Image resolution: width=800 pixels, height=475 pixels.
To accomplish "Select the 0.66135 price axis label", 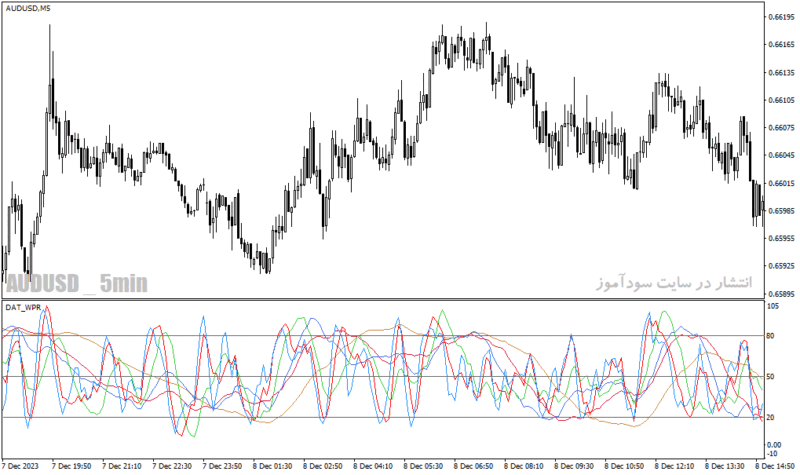I will coord(781,72).
